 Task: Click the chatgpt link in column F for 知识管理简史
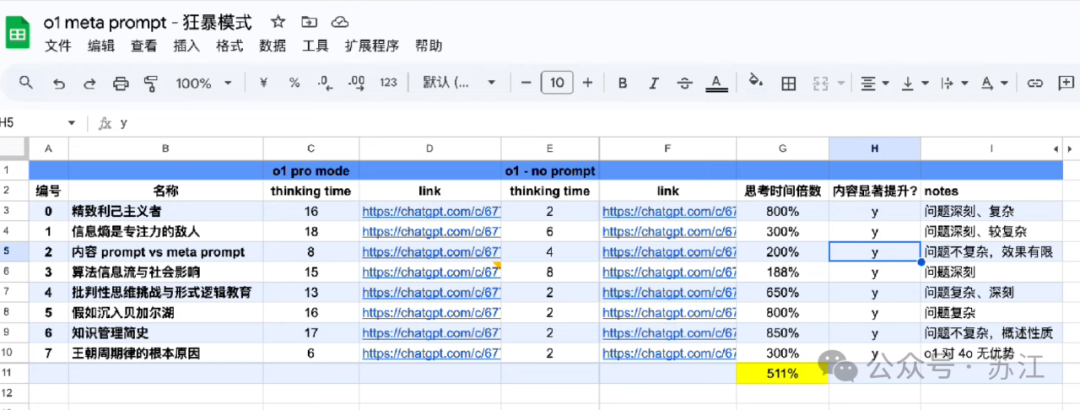[x=668, y=334]
